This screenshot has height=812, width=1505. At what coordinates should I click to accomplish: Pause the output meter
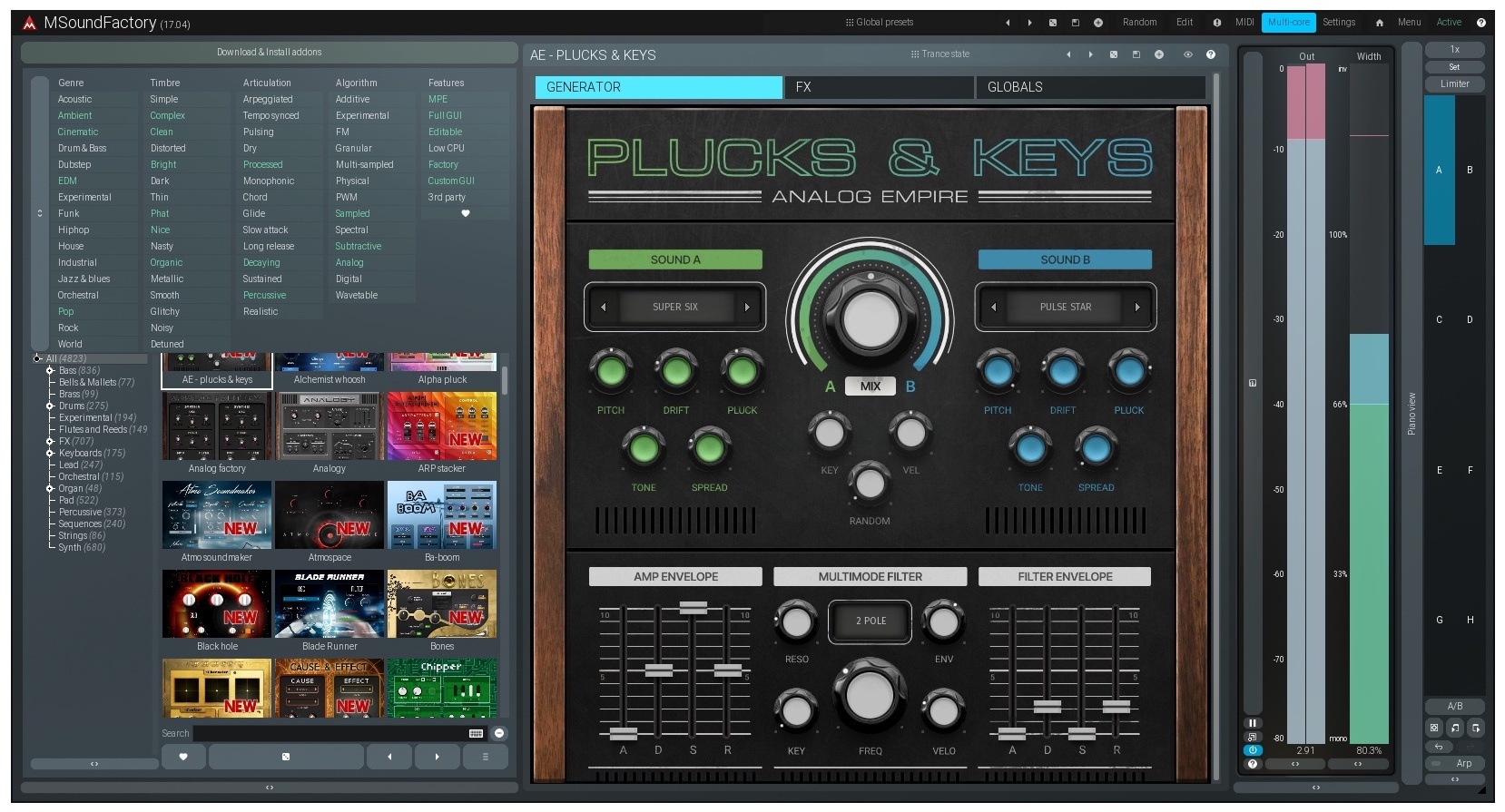1253,723
